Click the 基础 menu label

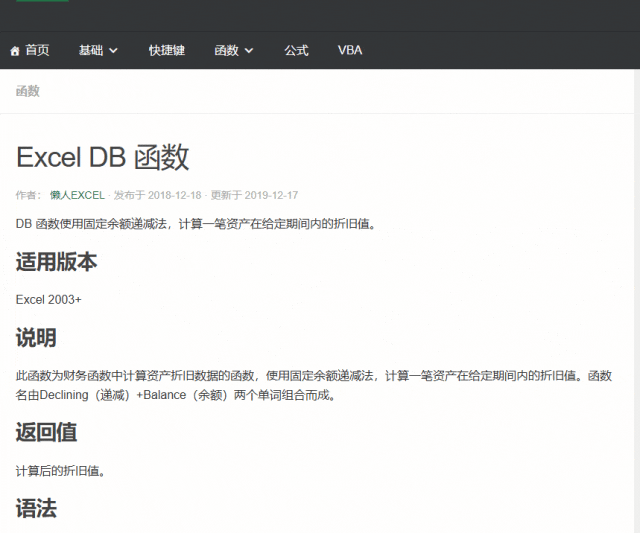click(91, 50)
